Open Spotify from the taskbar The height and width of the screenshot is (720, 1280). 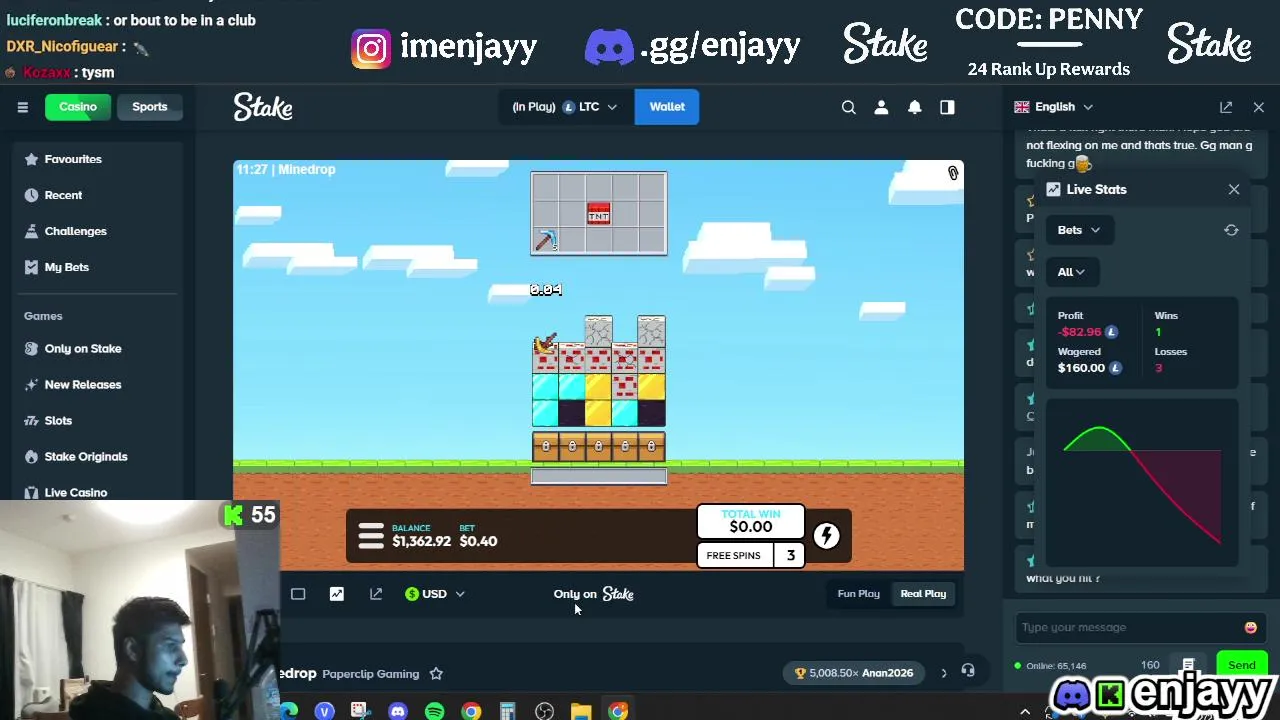pyautogui.click(x=434, y=711)
